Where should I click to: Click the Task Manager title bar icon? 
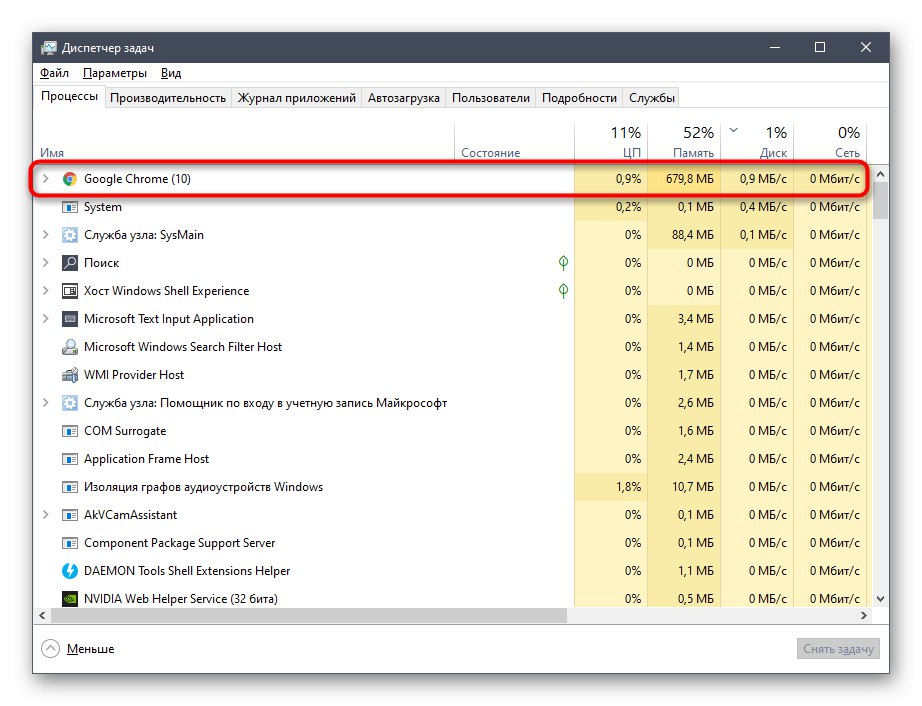pyautogui.click(x=49, y=48)
